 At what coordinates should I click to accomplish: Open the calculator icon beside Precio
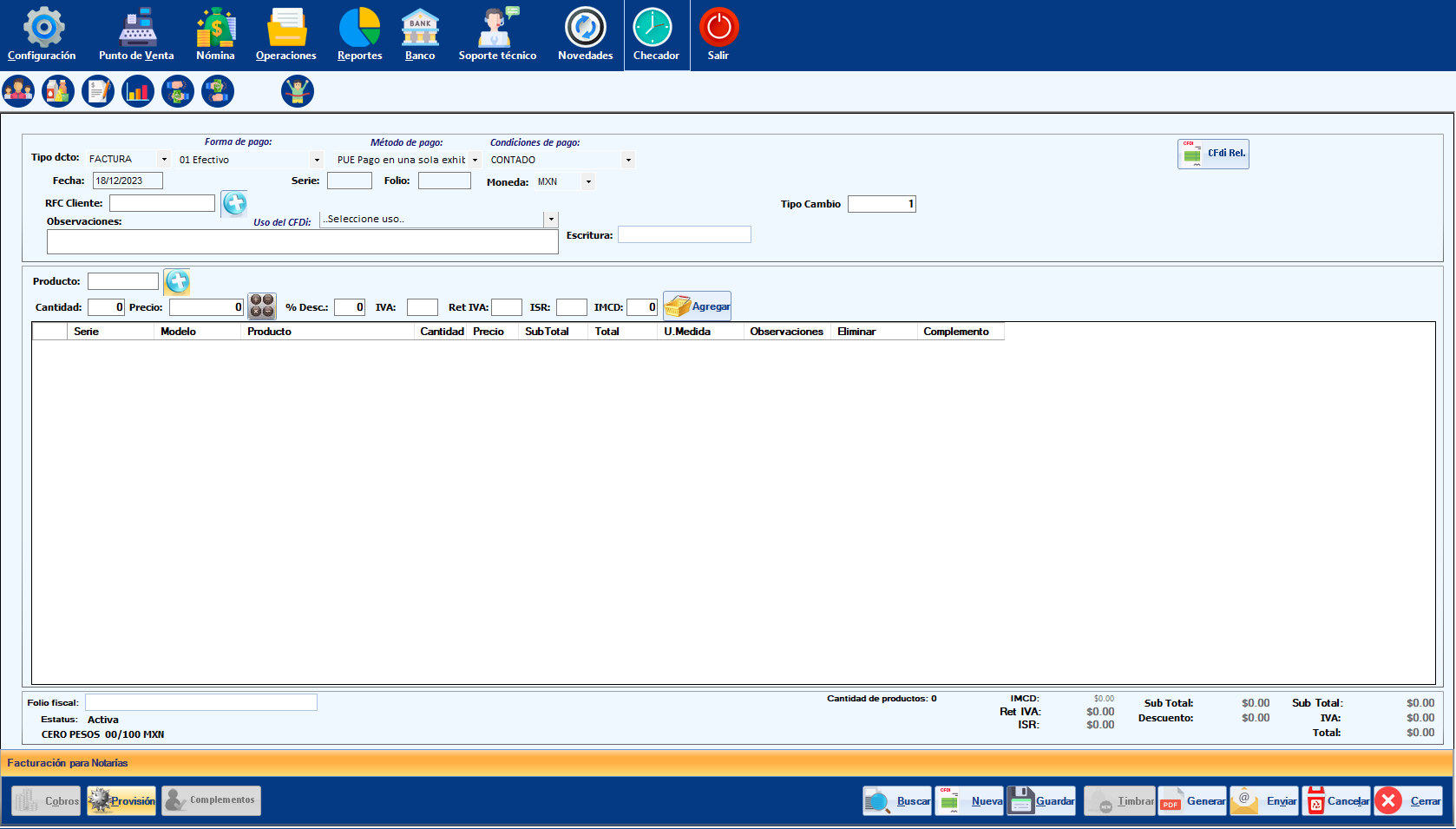262,306
